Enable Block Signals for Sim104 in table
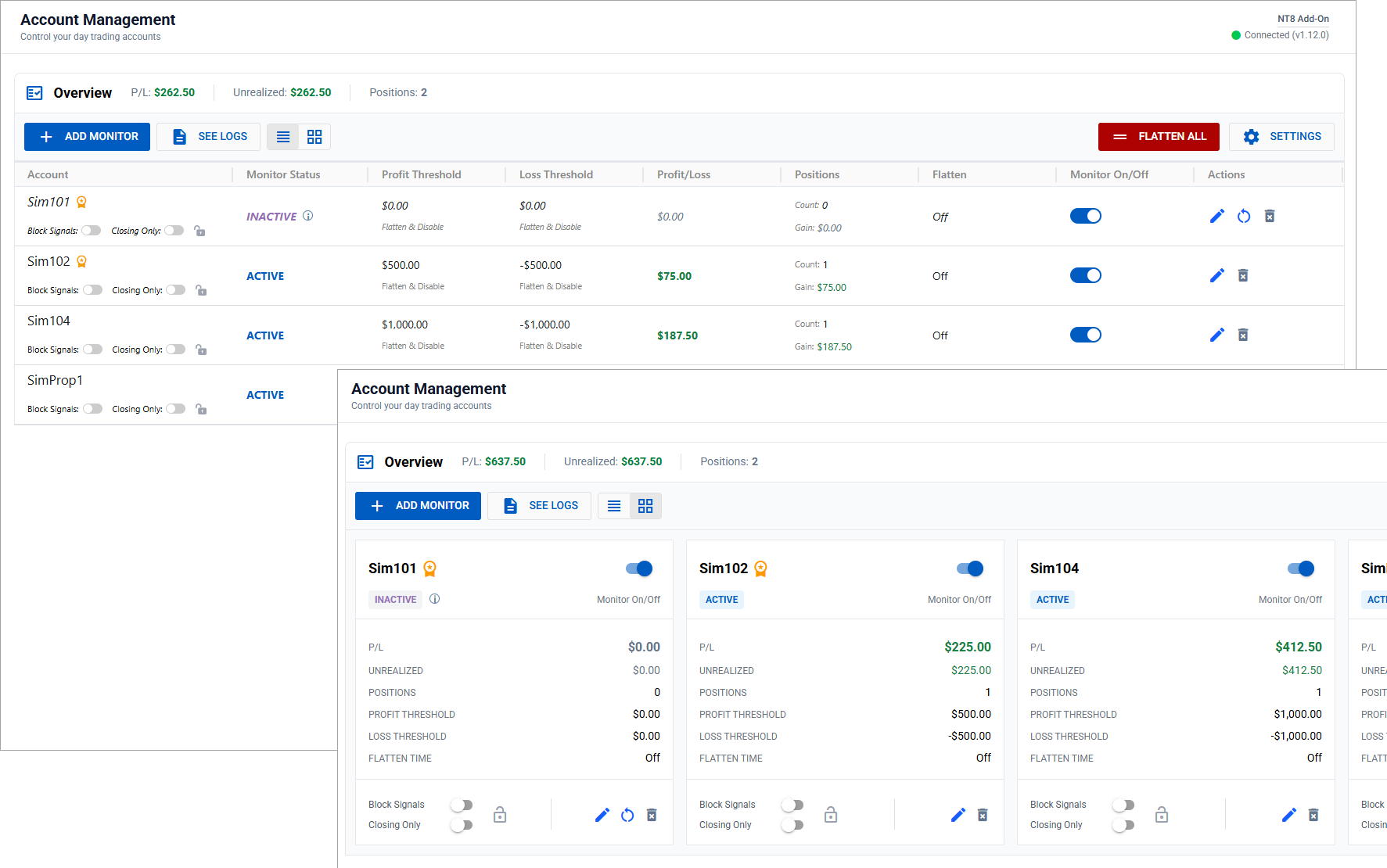1387x868 pixels. tap(92, 350)
